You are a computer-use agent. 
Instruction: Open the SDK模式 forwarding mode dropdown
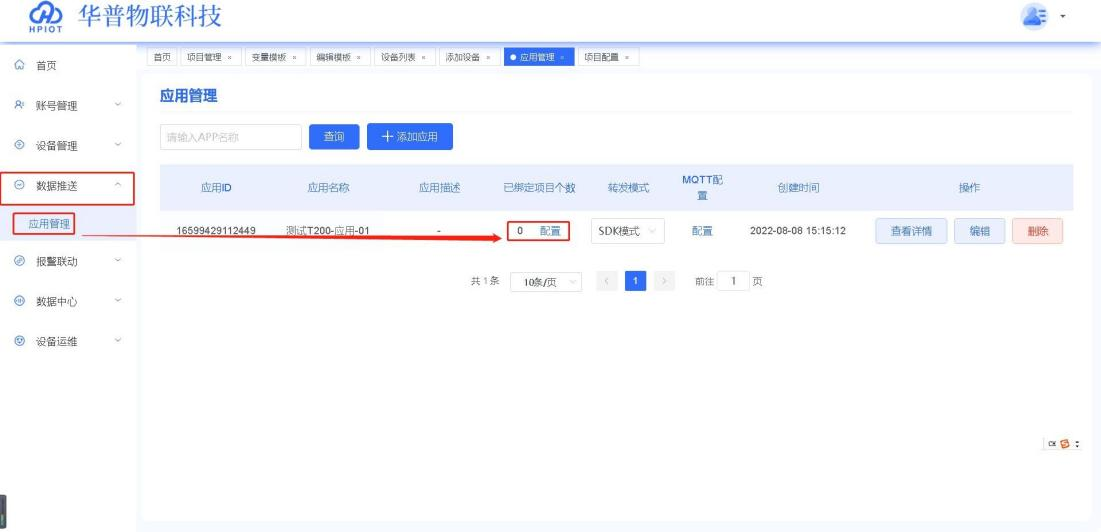pyautogui.click(x=628, y=231)
